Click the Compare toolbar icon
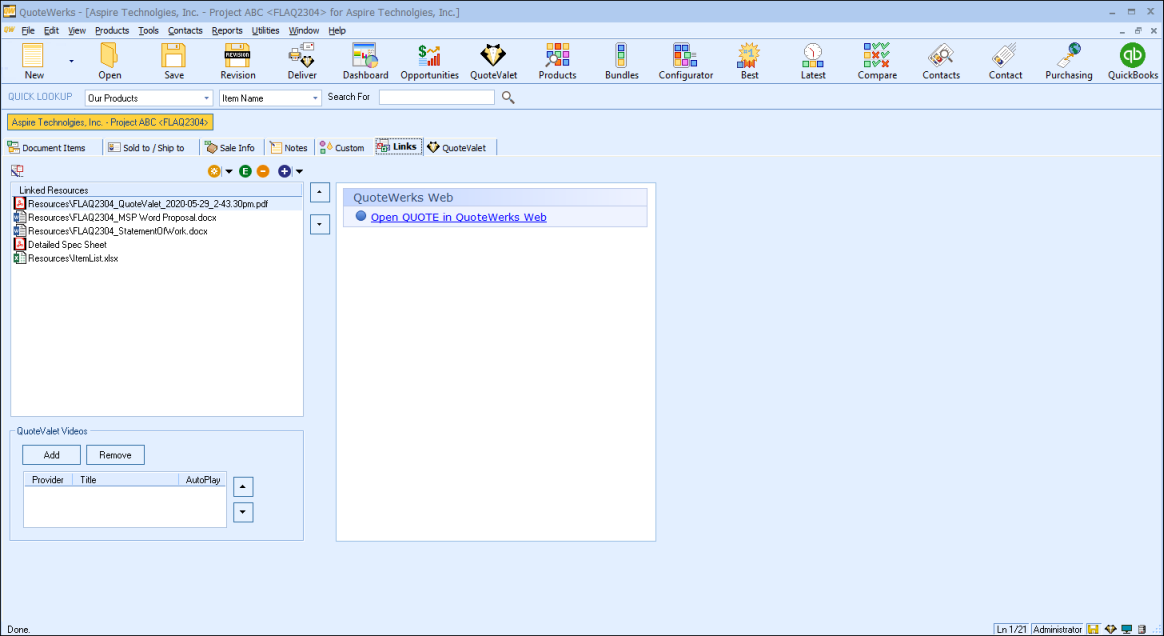The width and height of the screenshot is (1164, 636). click(x=877, y=61)
